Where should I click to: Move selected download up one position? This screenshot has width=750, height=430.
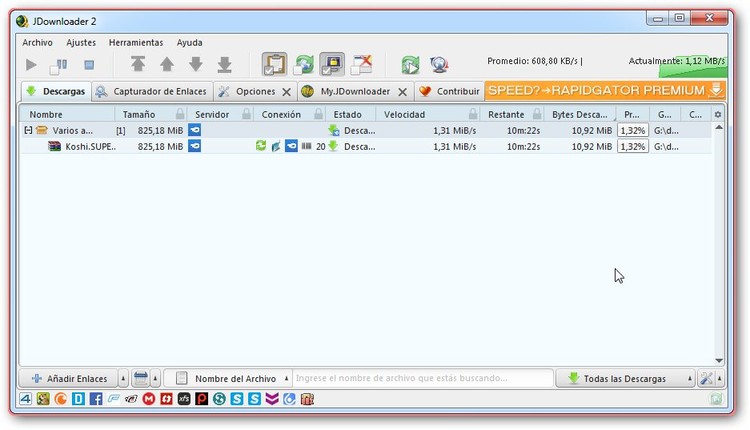coord(166,64)
